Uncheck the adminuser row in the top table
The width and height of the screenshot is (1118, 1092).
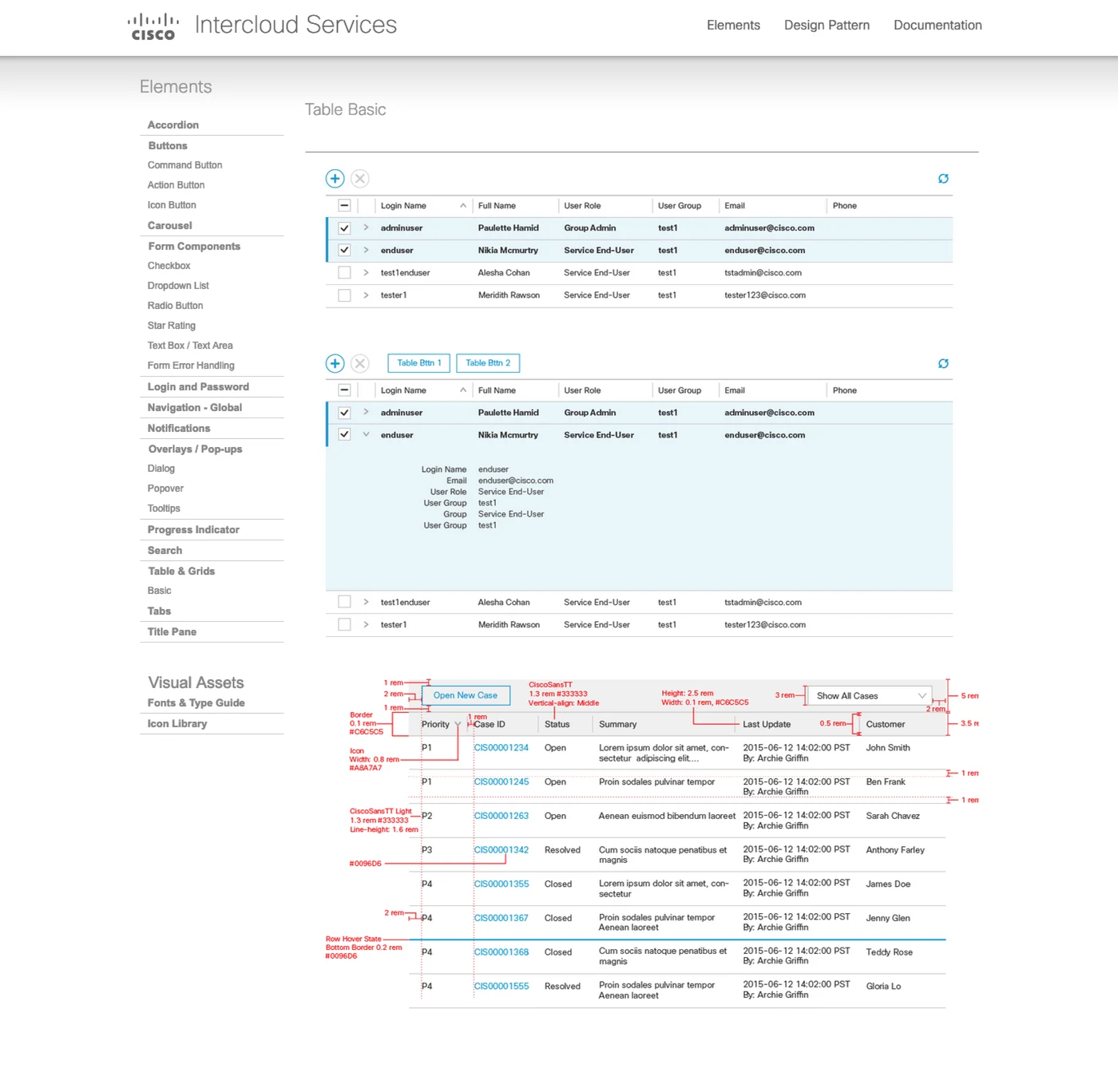pyautogui.click(x=344, y=228)
